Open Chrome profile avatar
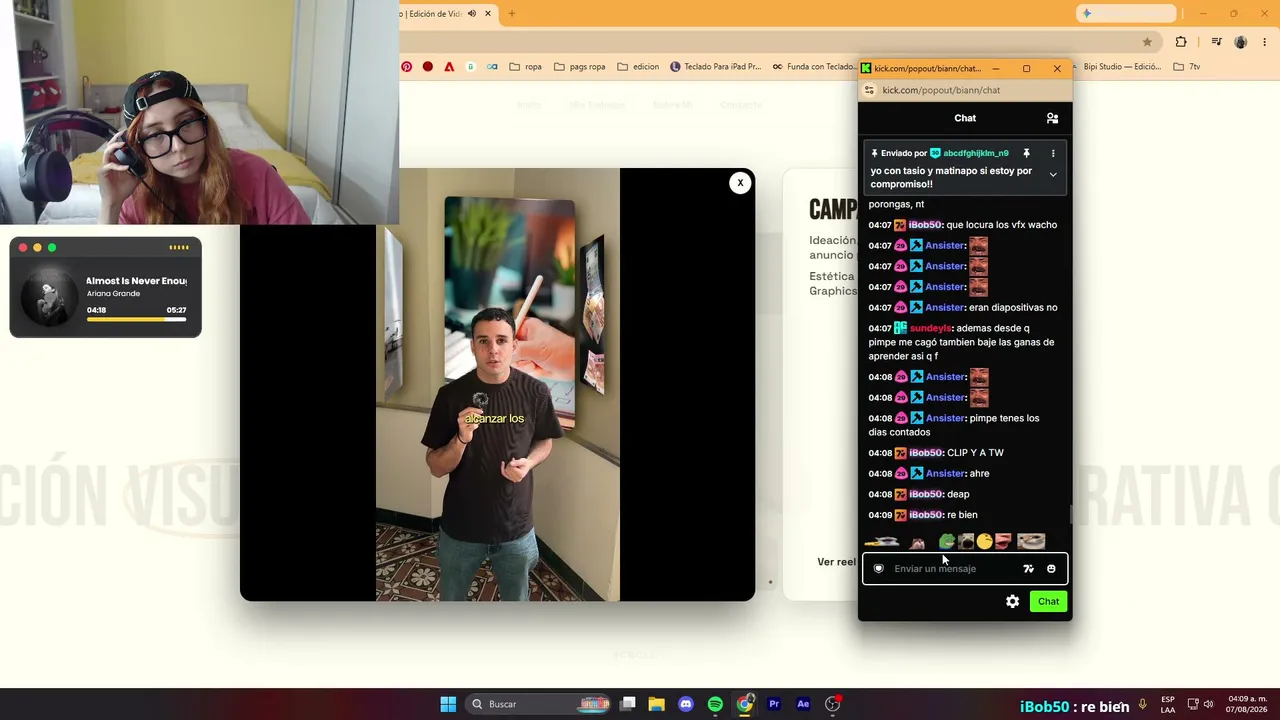The width and height of the screenshot is (1280, 720). coord(1241,42)
